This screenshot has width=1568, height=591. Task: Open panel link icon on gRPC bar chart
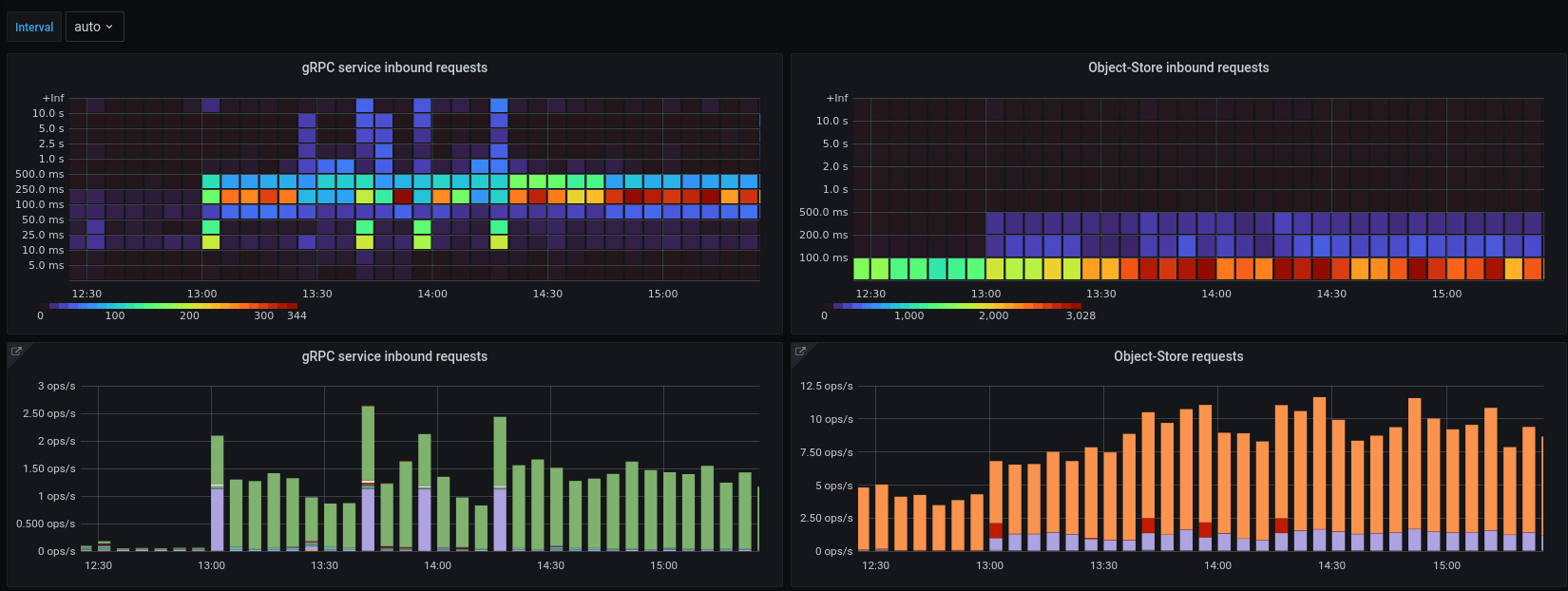(x=16, y=352)
